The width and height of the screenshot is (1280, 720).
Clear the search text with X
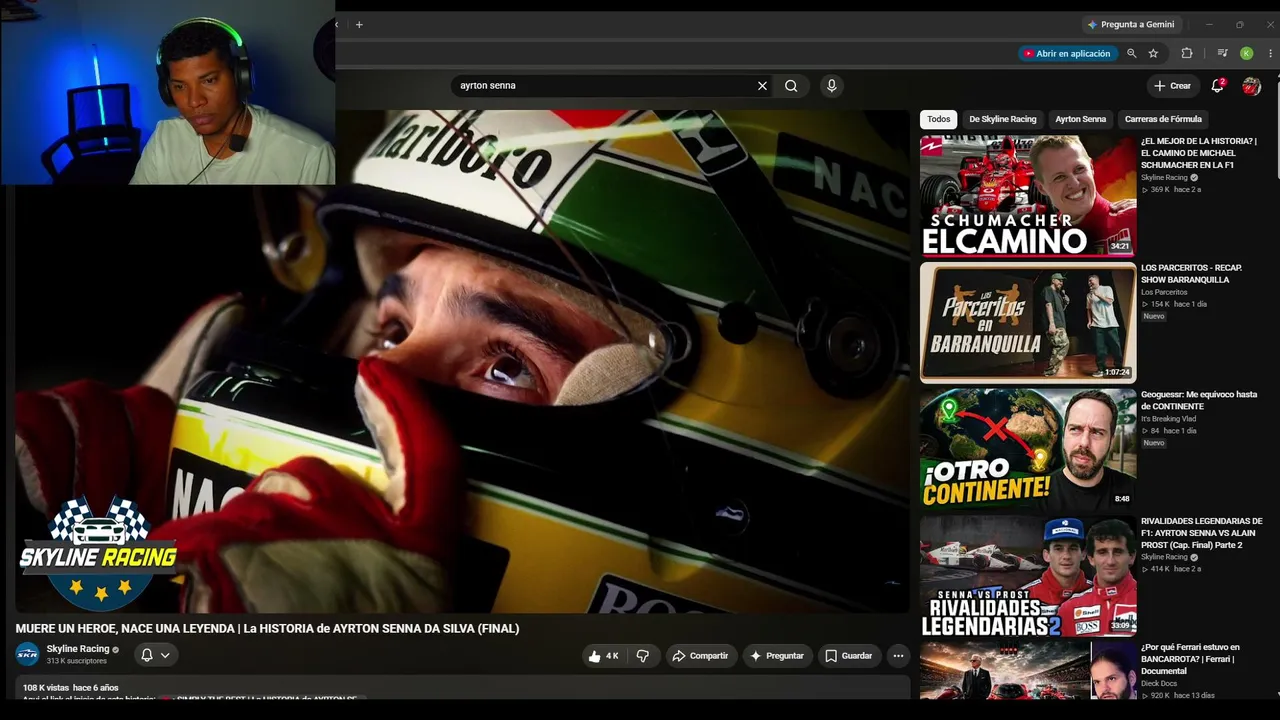(x=762, y=86)
